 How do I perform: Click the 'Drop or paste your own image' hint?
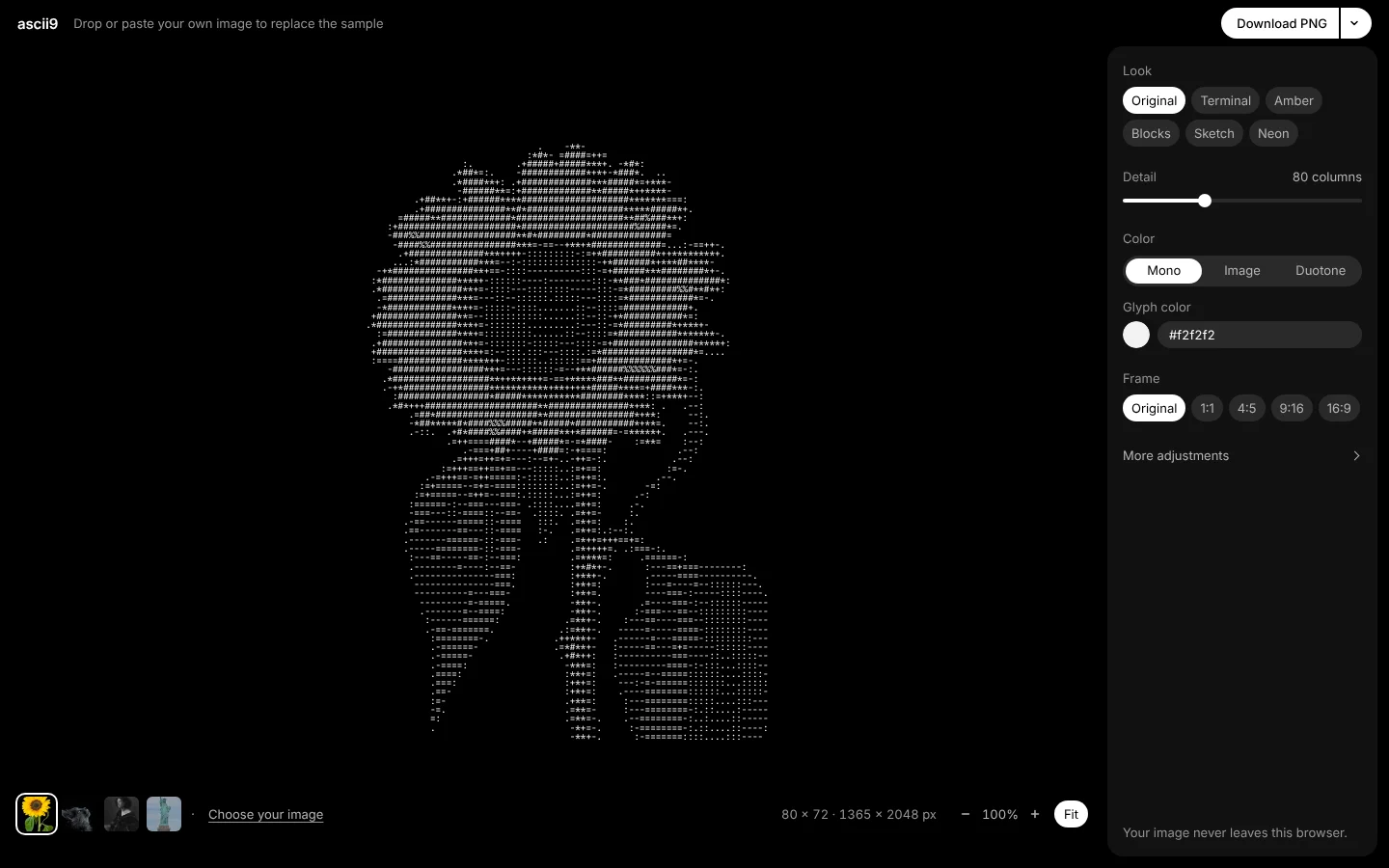pos(229,23)
